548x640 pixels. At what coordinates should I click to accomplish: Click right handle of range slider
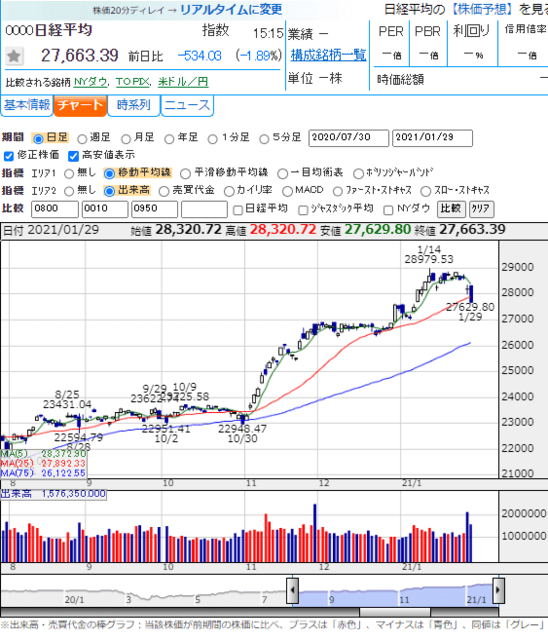tap(498, 590)
